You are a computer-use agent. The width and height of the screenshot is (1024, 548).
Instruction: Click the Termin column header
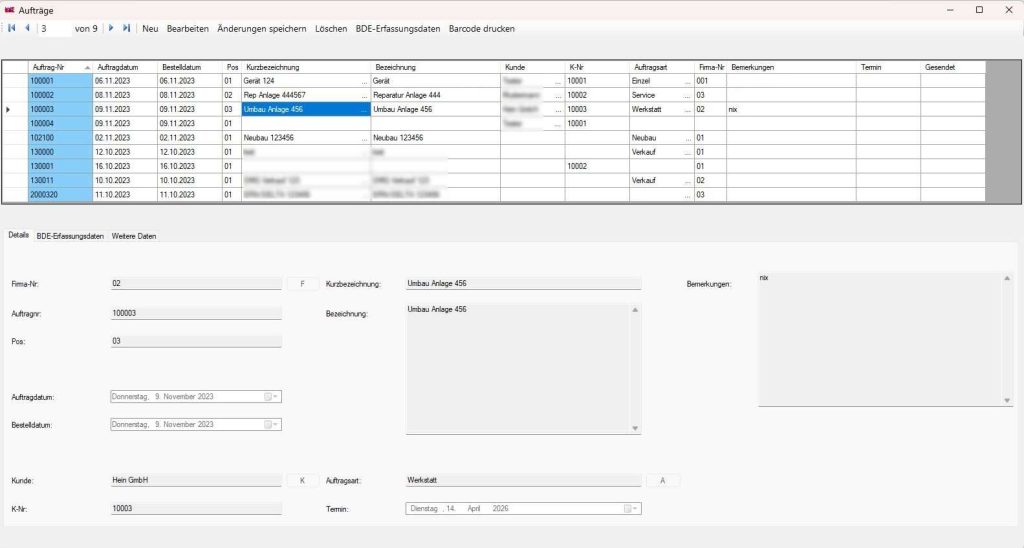point(889,67)
